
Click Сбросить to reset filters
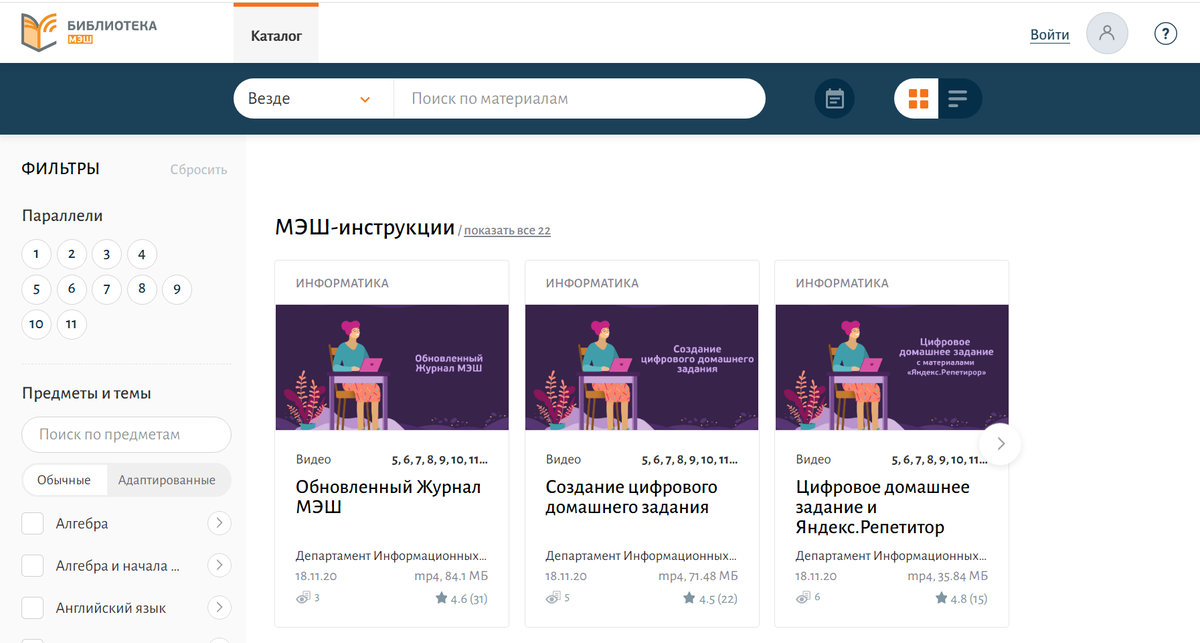tap(198, 169)
